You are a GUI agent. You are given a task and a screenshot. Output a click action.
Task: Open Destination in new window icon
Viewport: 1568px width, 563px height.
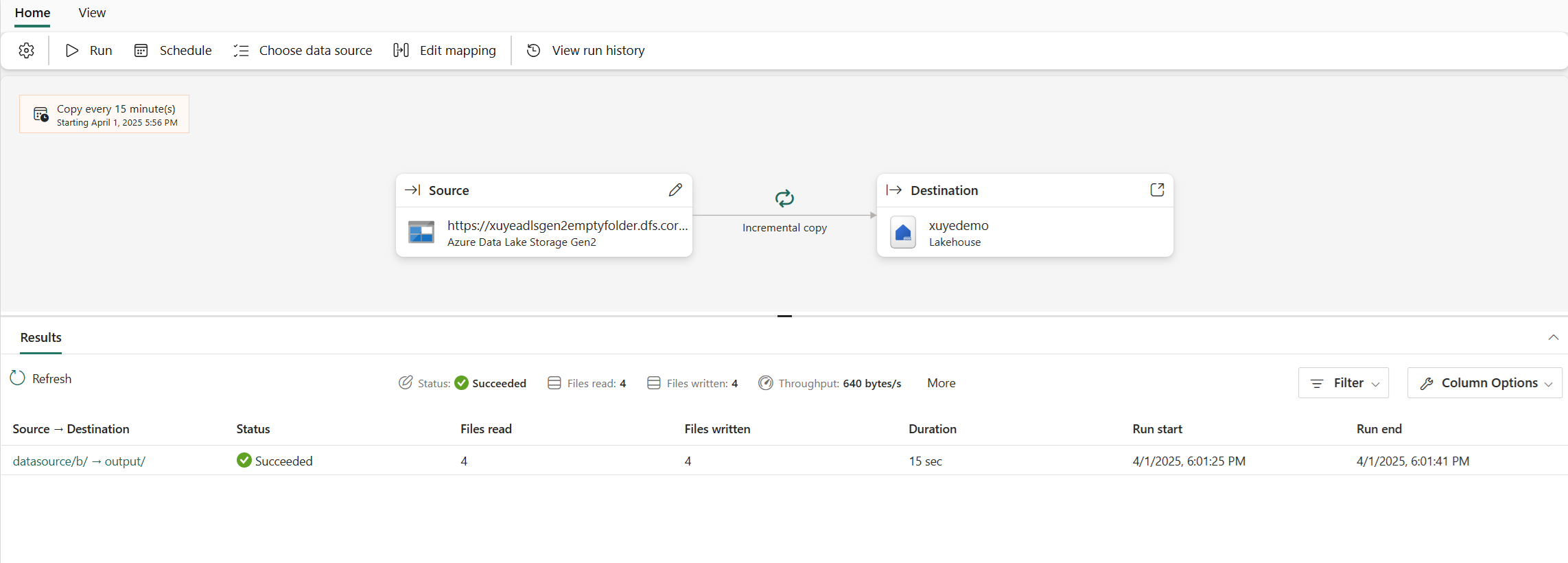click(1157, 190)
